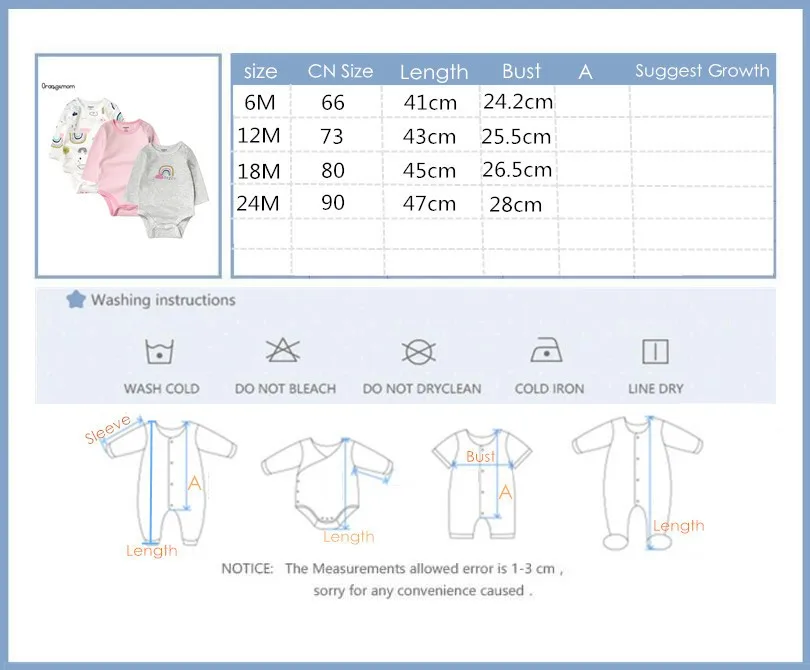Click the CN Size 80 cell
810x670 pixels.
(333, 170)
